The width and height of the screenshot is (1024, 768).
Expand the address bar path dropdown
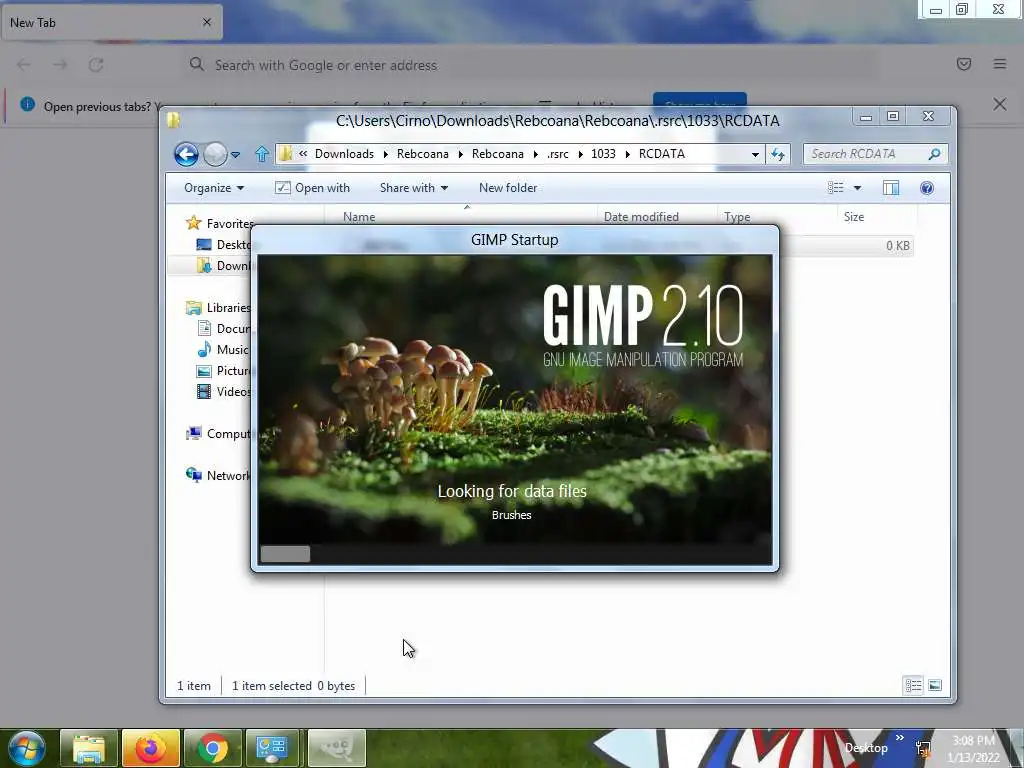[755, 155]
